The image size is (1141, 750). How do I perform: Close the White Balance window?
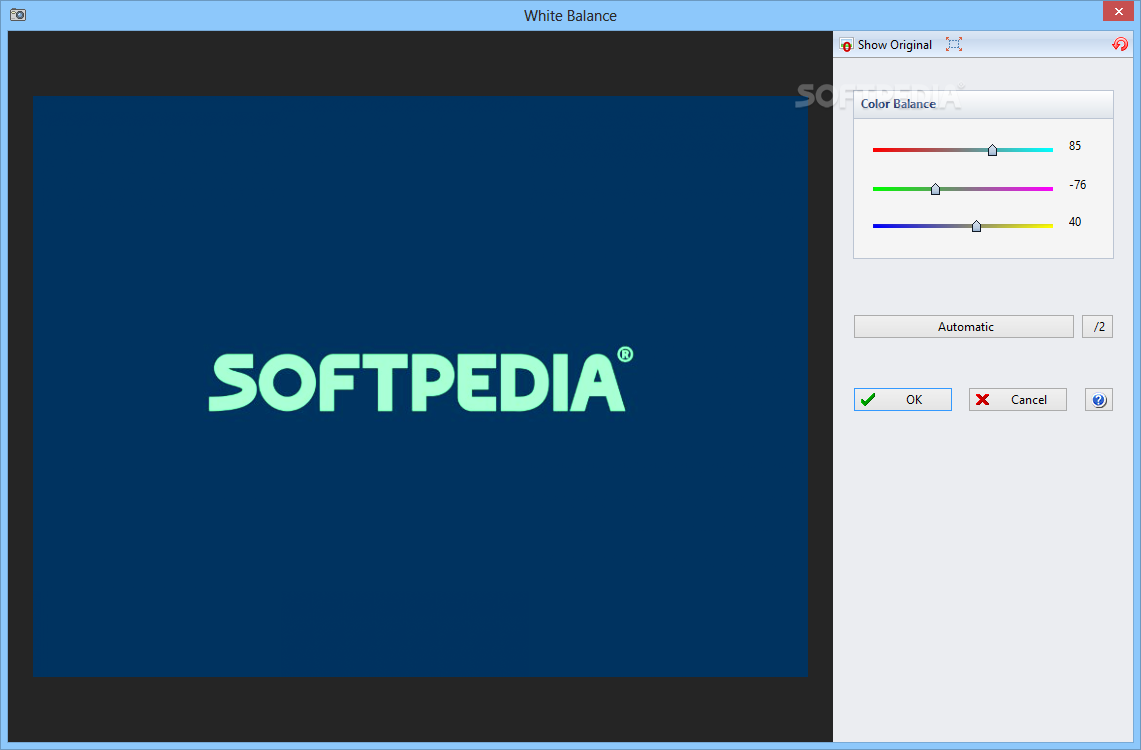[x=1118, y=11]
